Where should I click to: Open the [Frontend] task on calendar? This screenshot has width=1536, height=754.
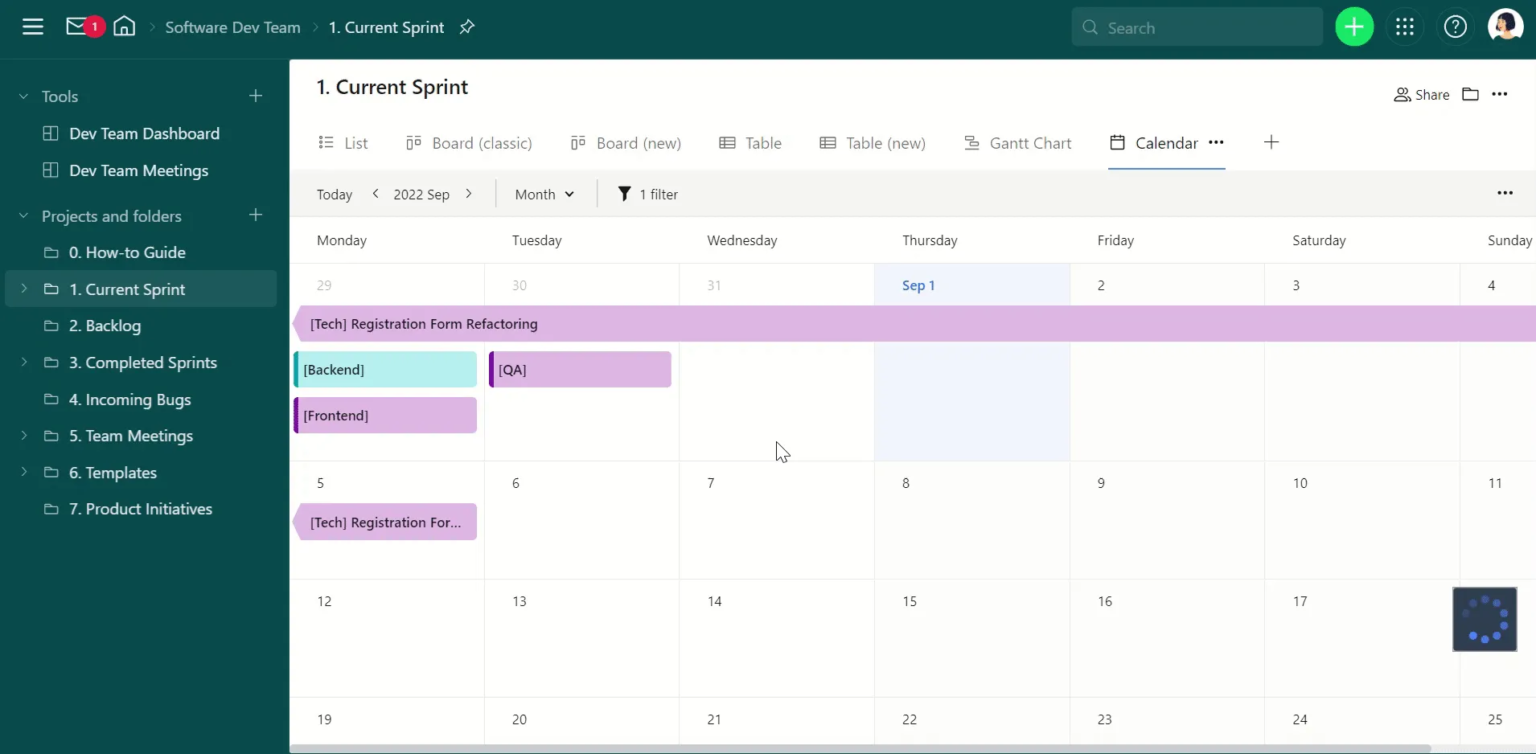(385, 415)
